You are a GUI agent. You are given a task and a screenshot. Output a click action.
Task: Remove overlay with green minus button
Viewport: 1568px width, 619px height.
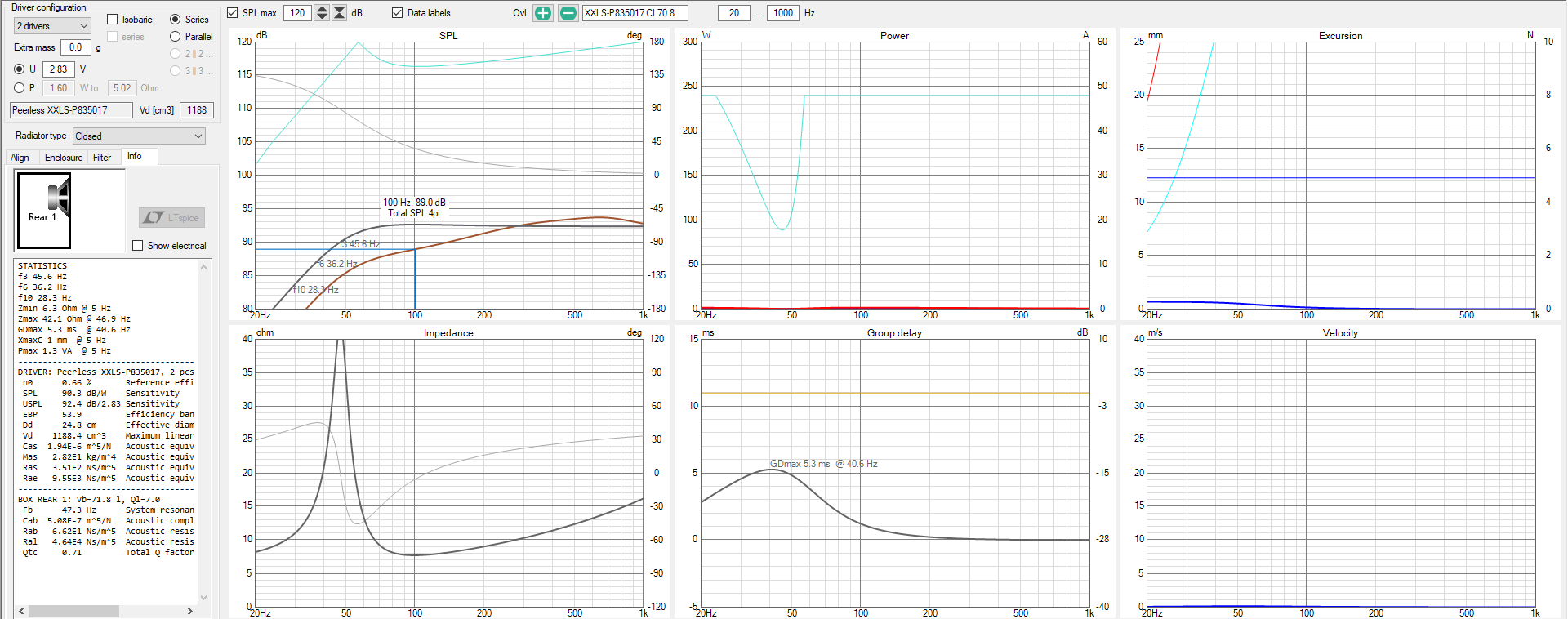coord(568,13)
